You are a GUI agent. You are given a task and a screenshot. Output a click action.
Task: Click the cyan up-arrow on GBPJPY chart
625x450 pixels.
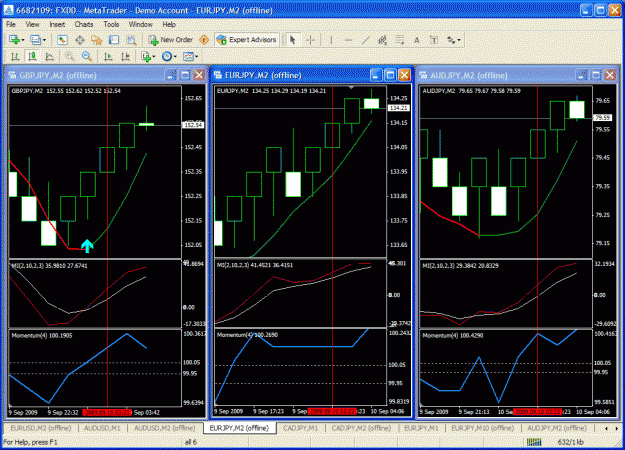point(87,246)
